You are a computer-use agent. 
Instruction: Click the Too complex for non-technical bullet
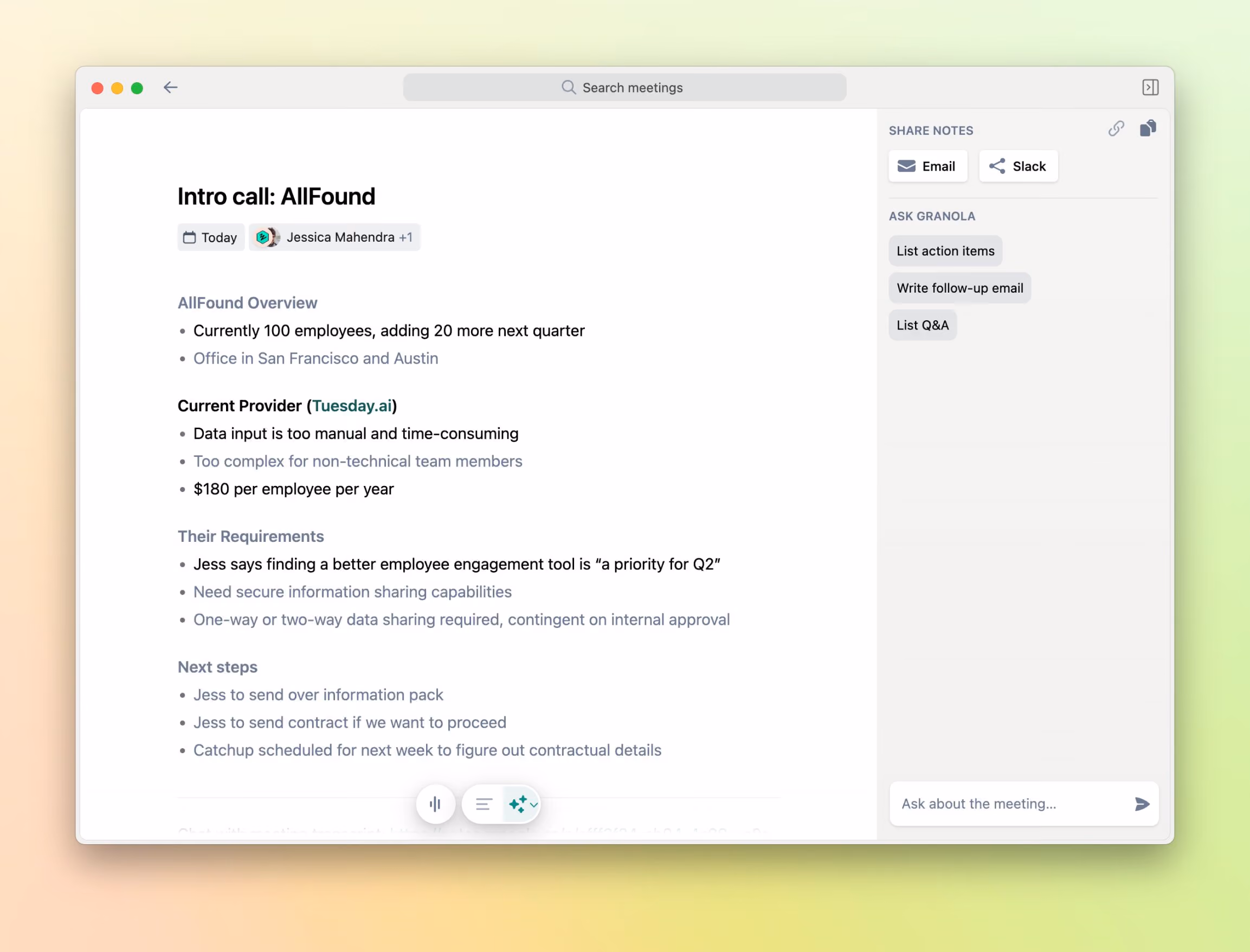[x=357, y=462]
